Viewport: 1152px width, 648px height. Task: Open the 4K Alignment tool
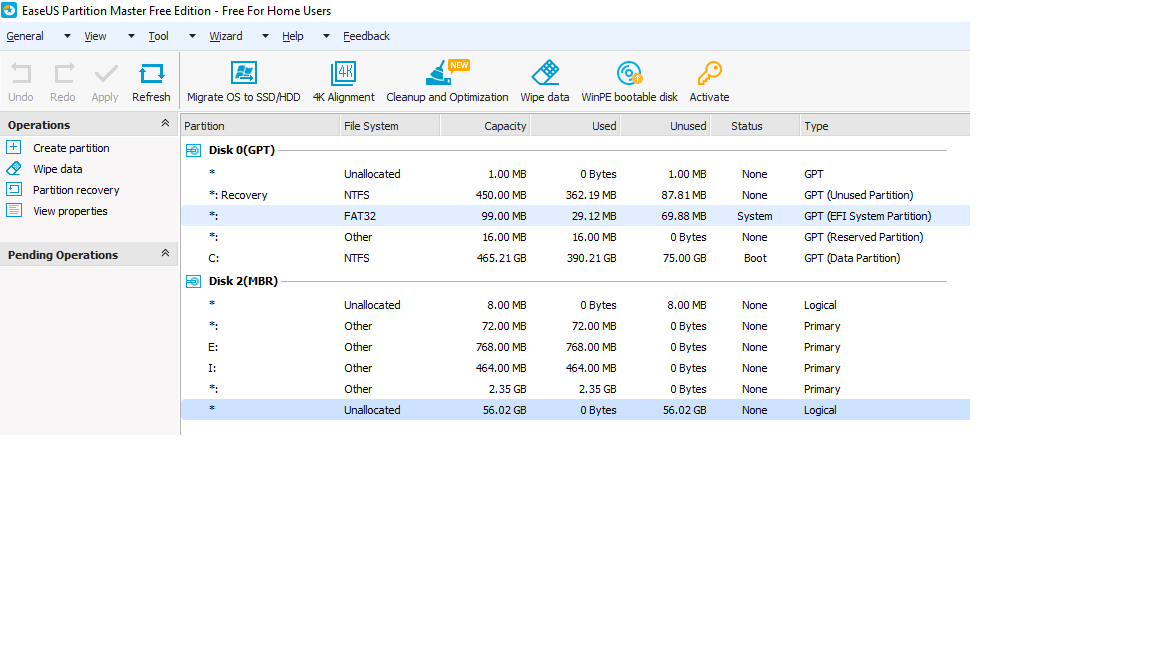coord(343,73)
